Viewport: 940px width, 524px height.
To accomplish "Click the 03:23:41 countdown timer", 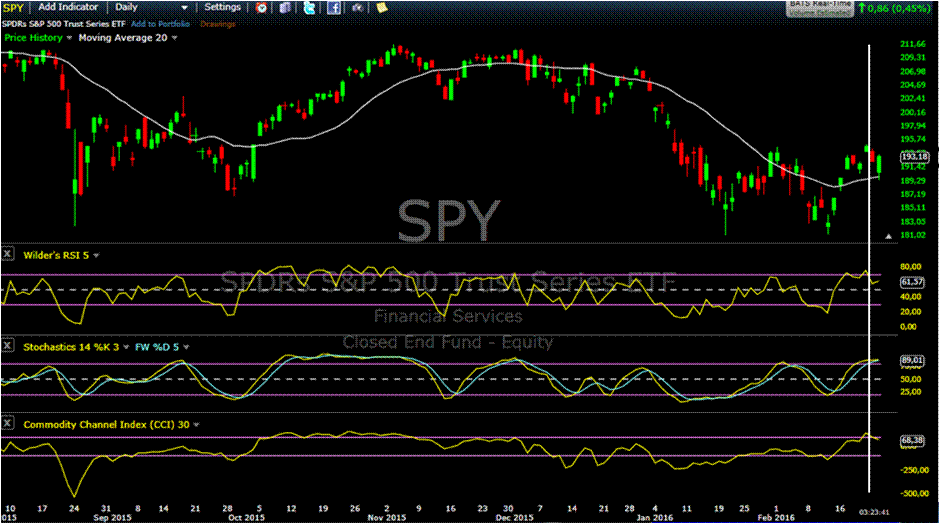I will click(874, 513).
